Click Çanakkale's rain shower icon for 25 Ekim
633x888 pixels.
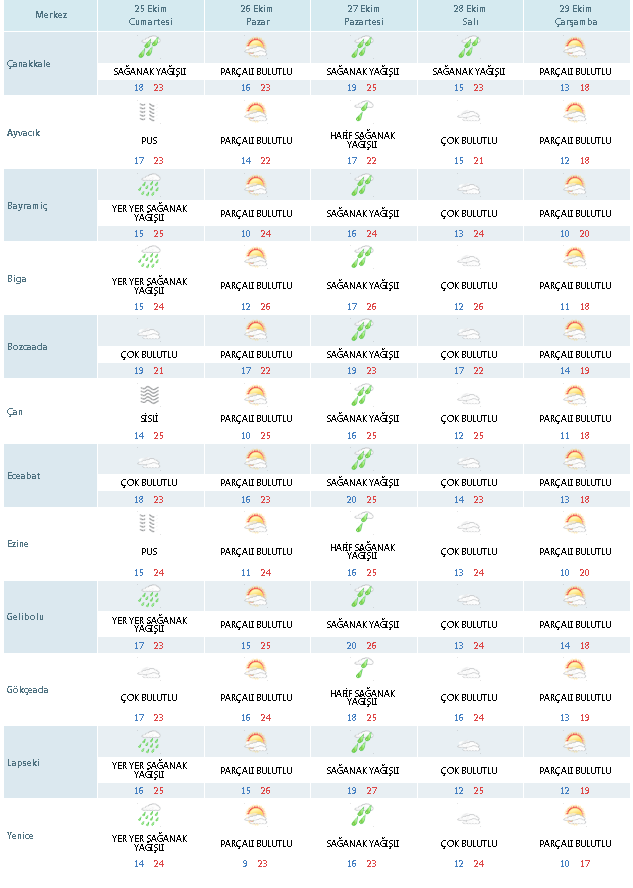(150, 47)
